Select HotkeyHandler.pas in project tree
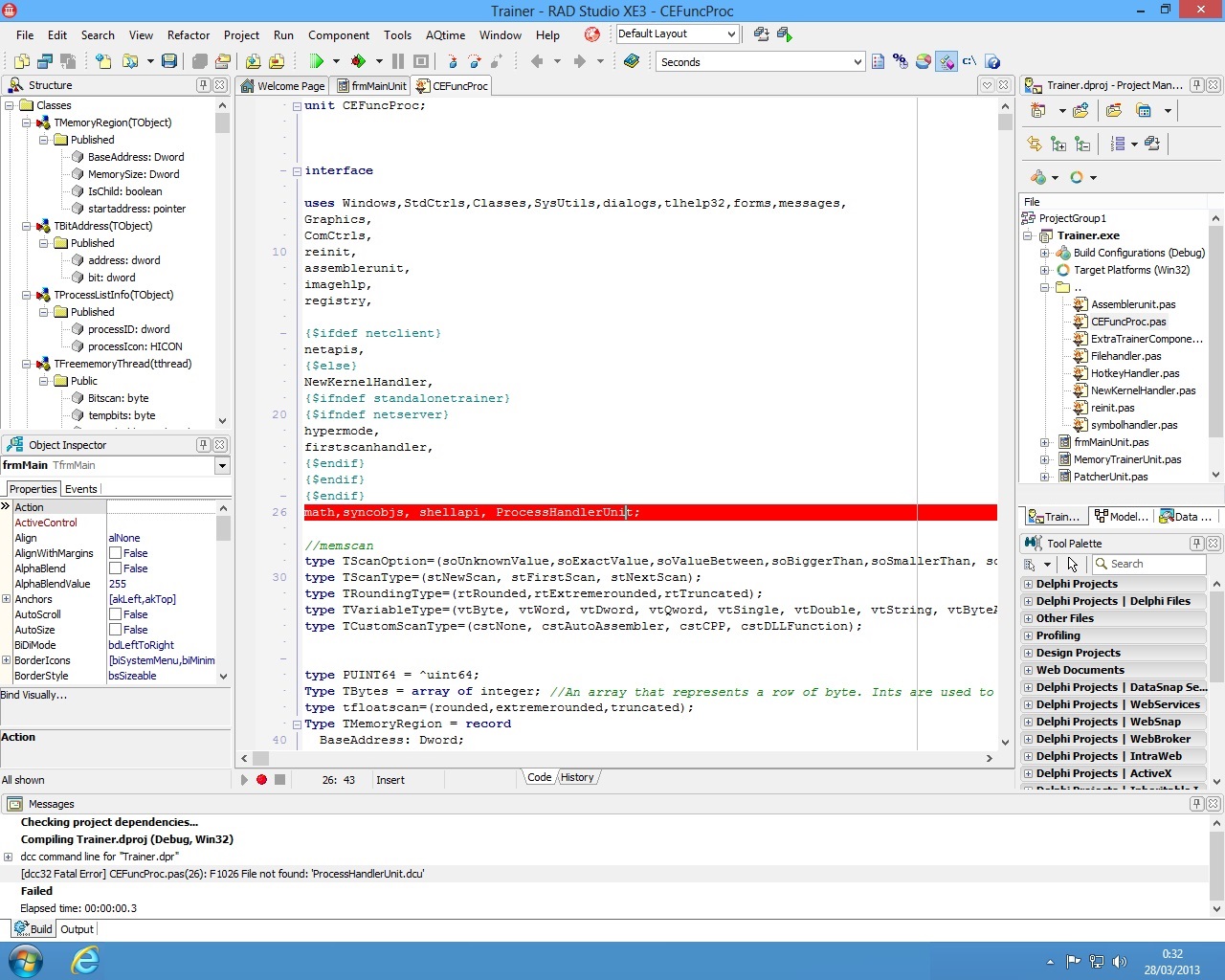This screenshot has height=980, width=1225. coord(1135,373)
